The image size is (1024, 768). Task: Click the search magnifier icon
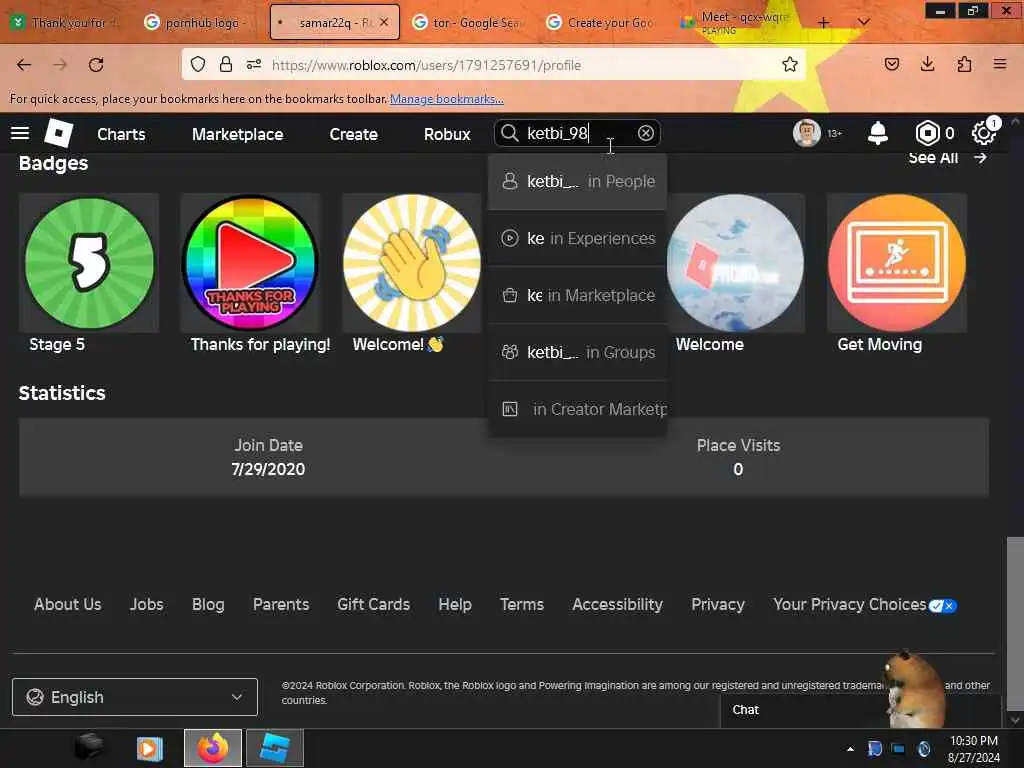(509, 133)
